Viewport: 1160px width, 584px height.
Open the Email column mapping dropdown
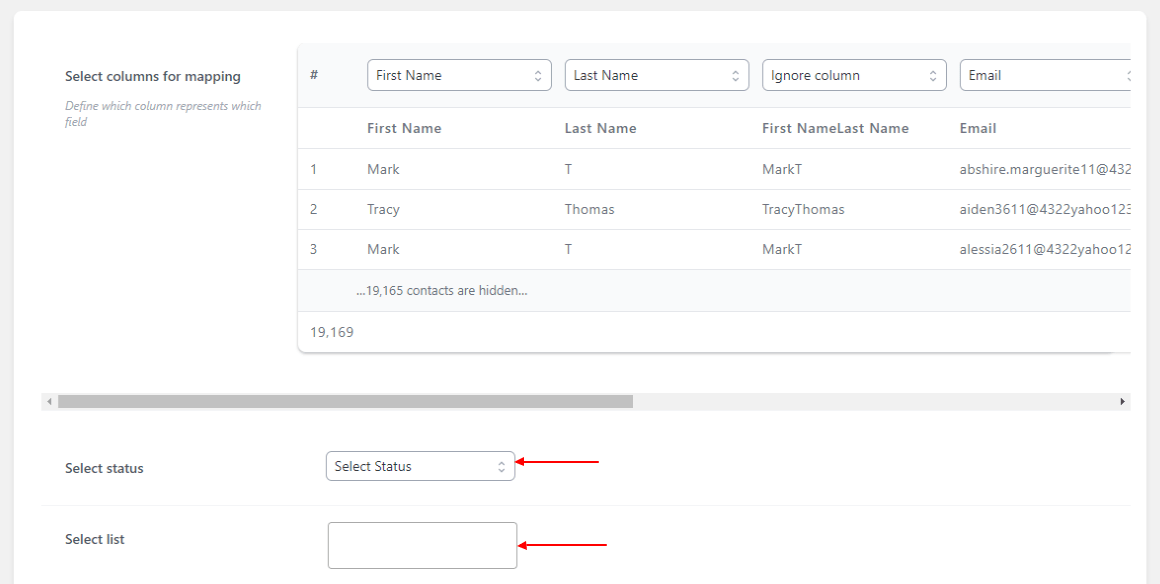pyautogui.click(x=1045, y=75)
